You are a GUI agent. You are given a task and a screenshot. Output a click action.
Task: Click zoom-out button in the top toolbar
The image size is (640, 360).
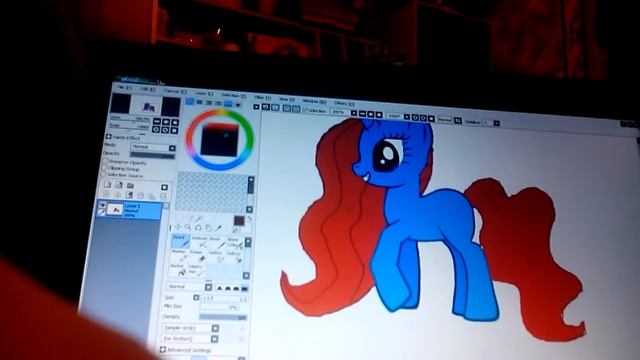coord(362,114)
